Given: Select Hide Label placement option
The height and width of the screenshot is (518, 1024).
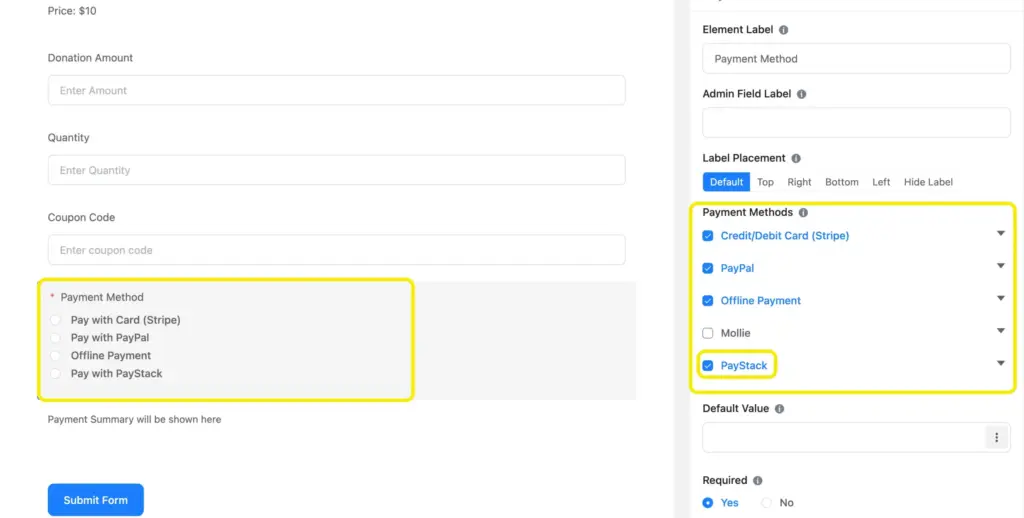Looking at the screenshot, I should coord(928,182).
